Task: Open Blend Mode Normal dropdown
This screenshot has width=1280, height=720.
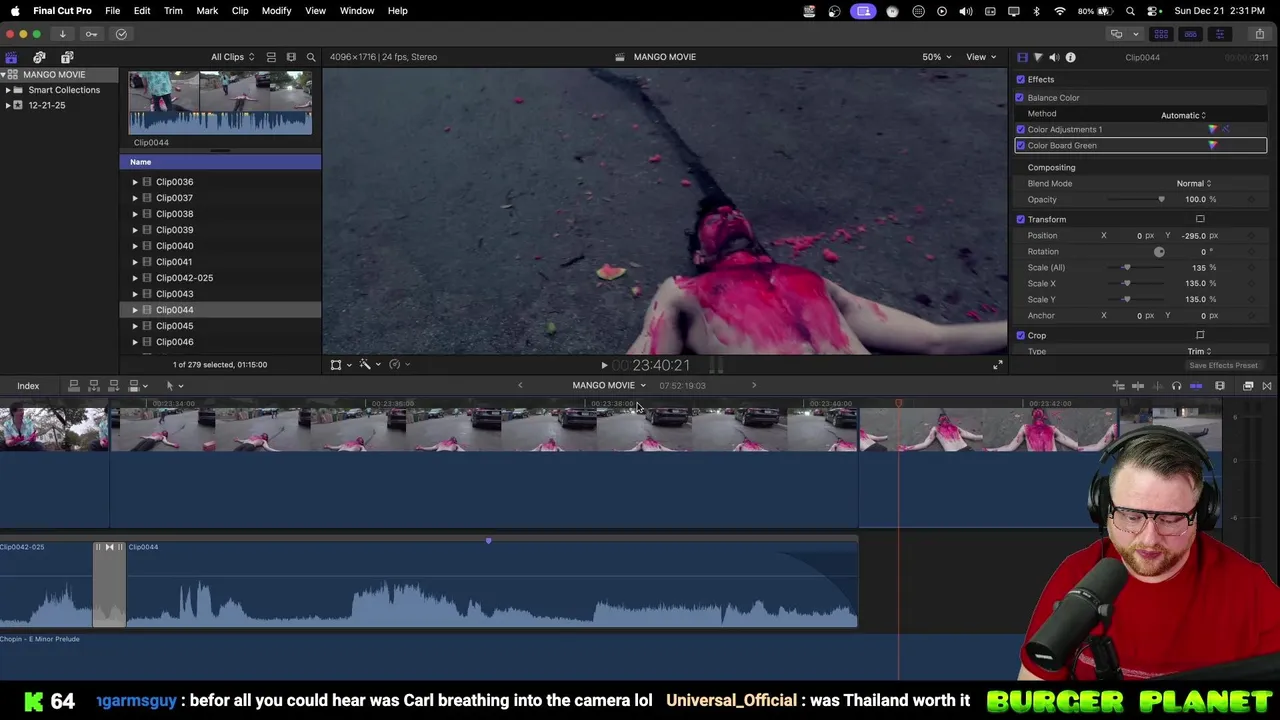Action: (1194, 183)
